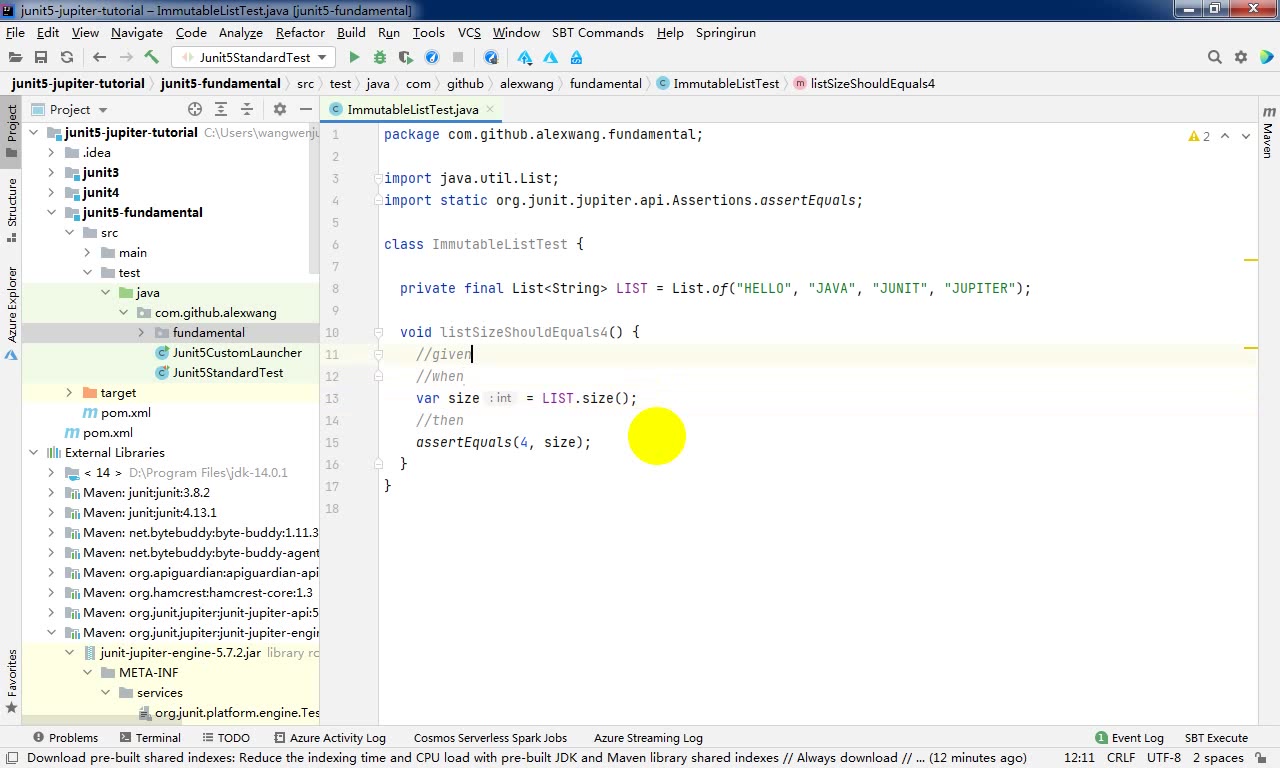Open the TODO tool window
The height and width of the screenshot is (768, 1280).
225,738
